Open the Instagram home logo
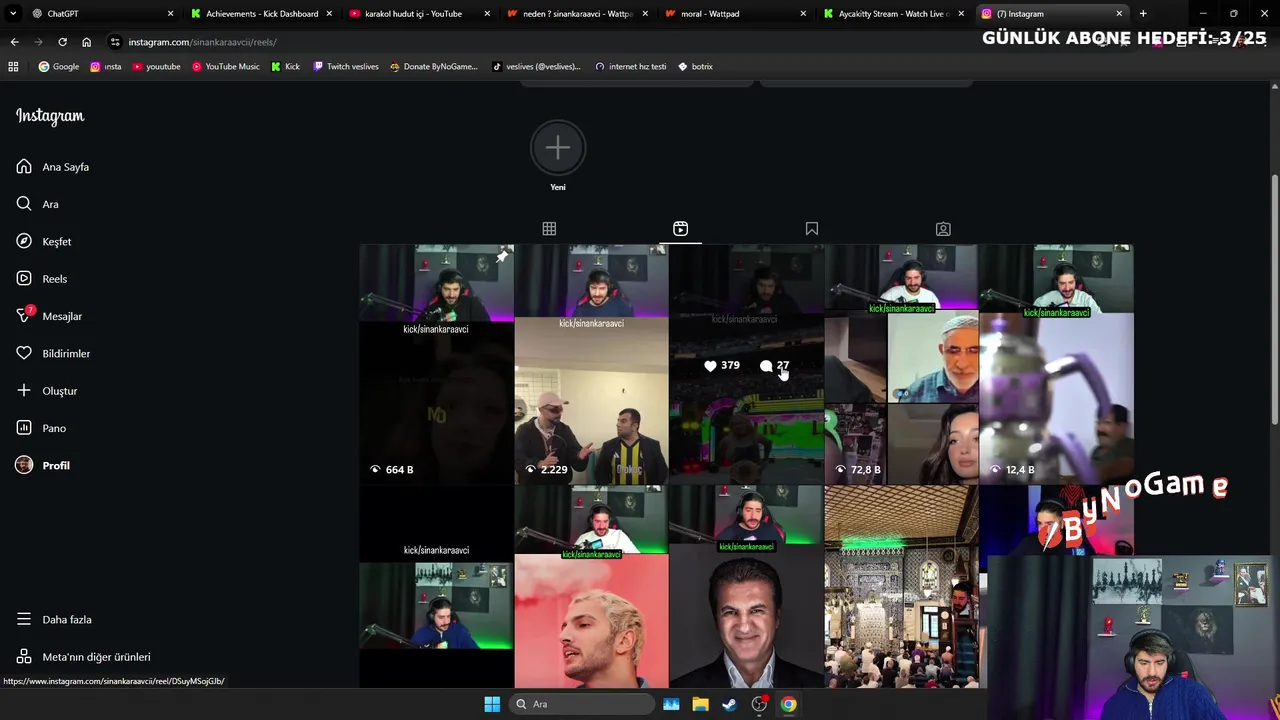This screenshot has height=720, width=1280. [x=50, y=116]
